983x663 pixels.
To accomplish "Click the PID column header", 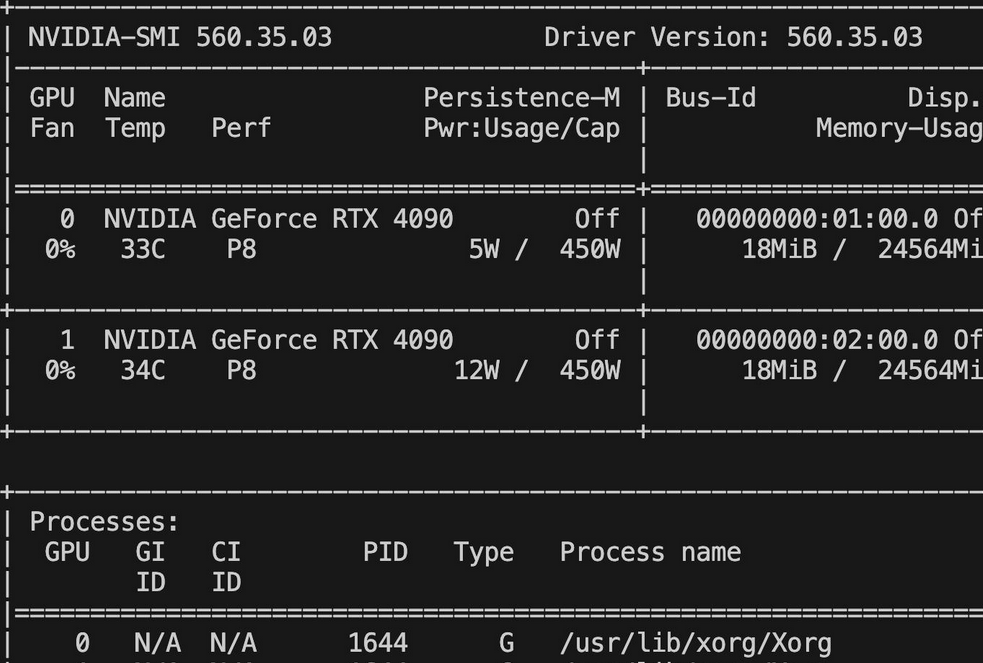I will 385,552.
